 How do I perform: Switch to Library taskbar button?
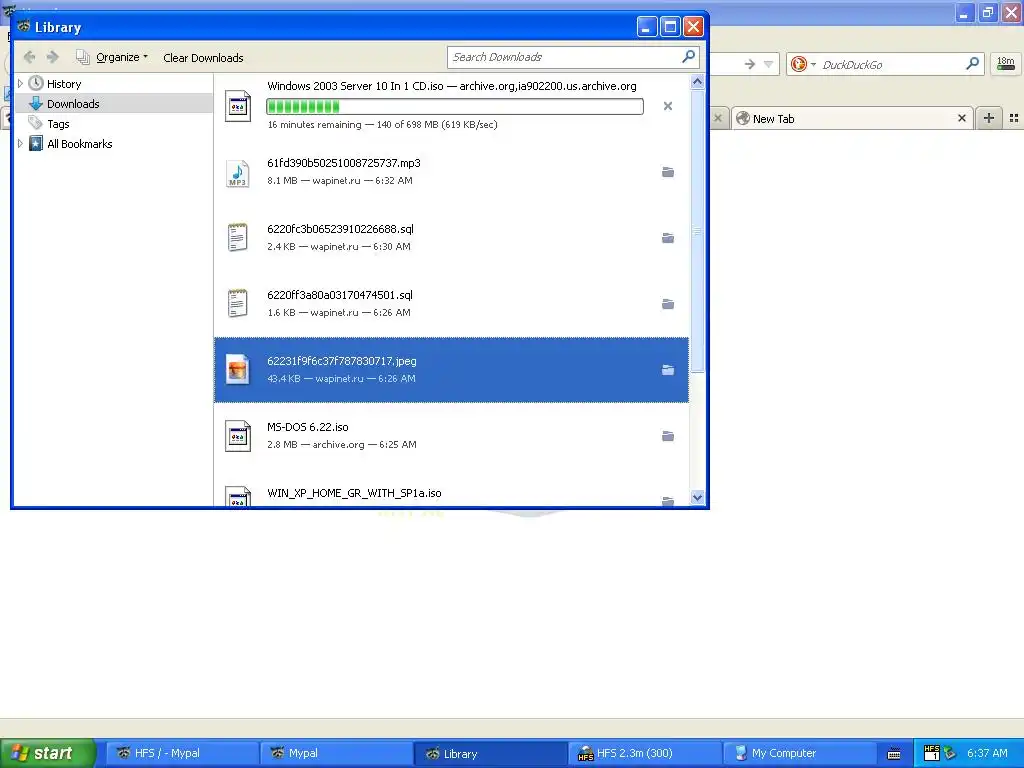(490, 753)
